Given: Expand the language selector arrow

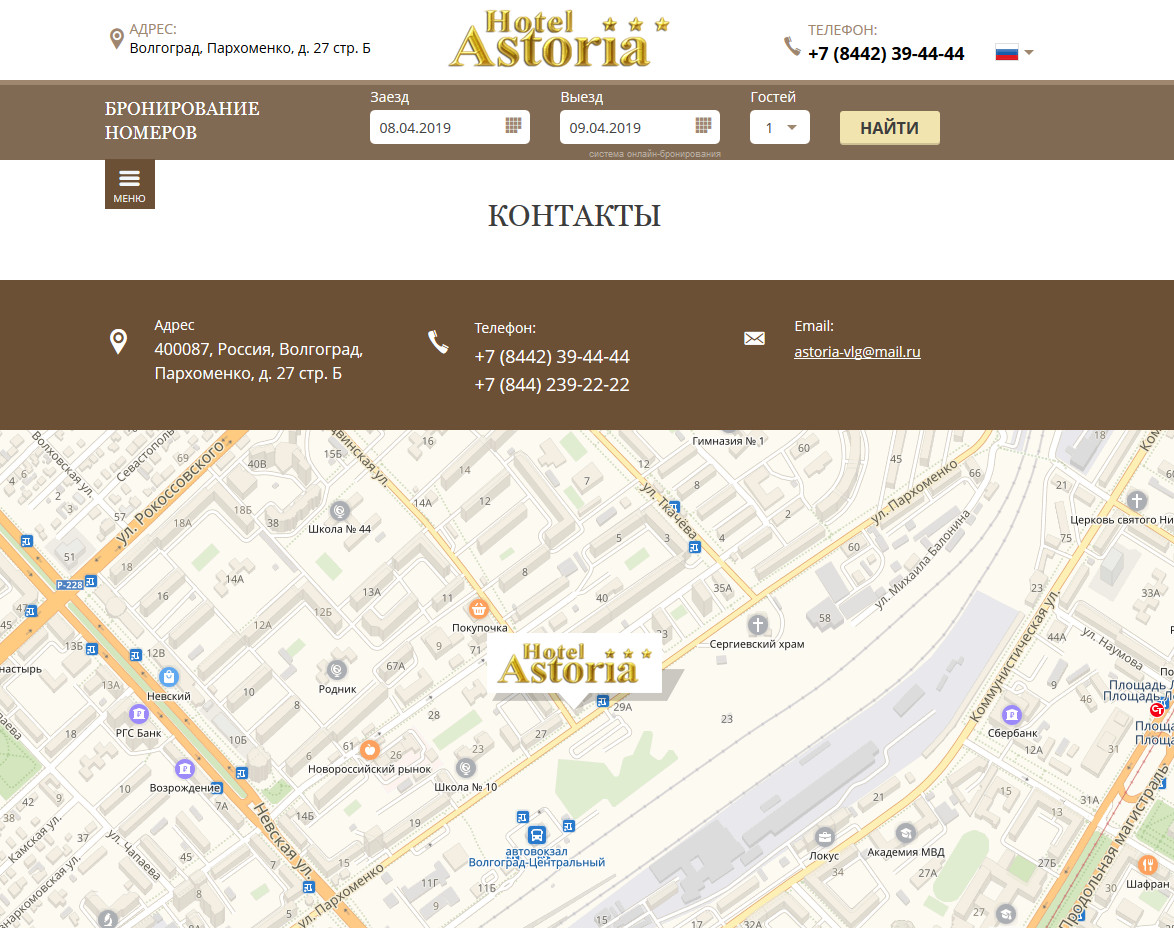Looking at the screenshot, I should click(1029, 52).
